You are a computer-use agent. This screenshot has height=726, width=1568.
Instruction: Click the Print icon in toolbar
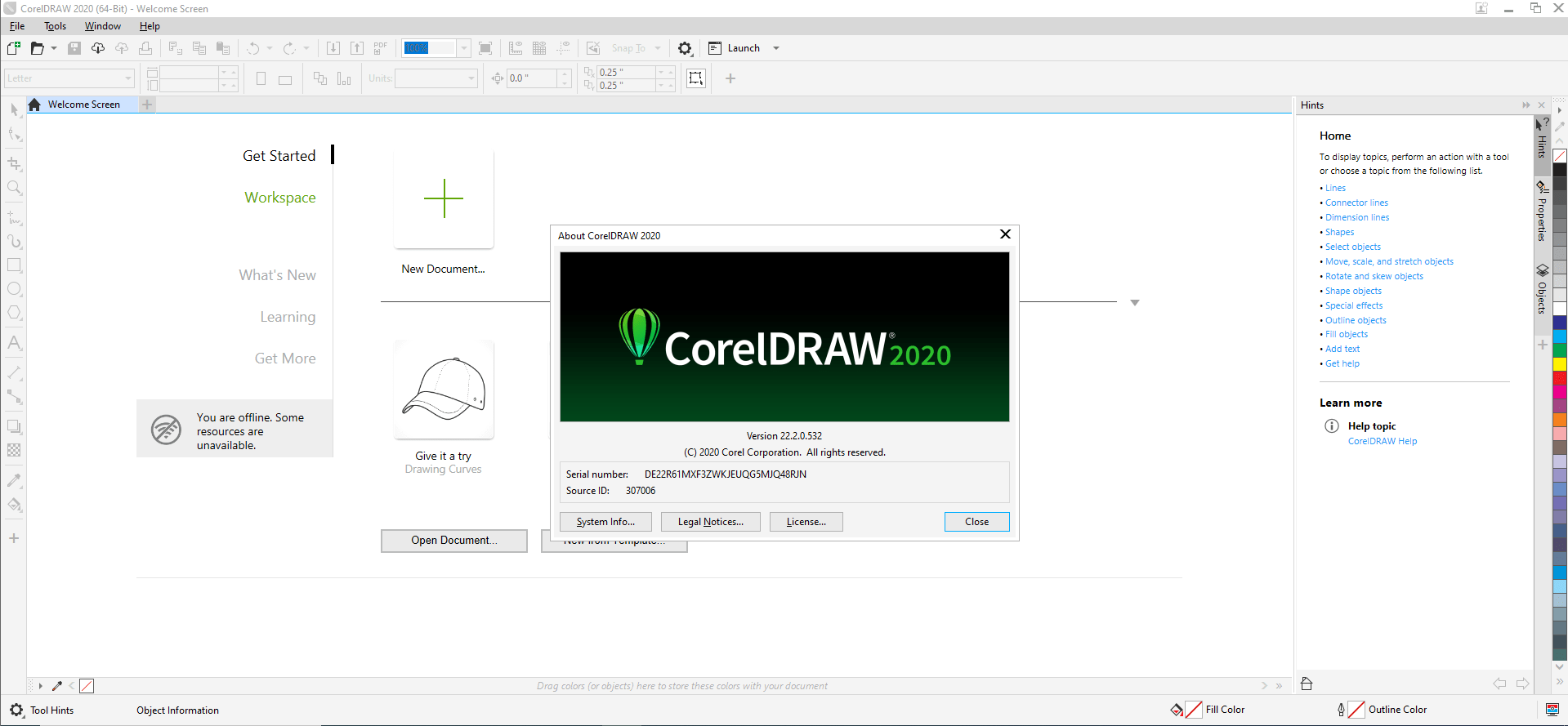click(x=145, y=48)
